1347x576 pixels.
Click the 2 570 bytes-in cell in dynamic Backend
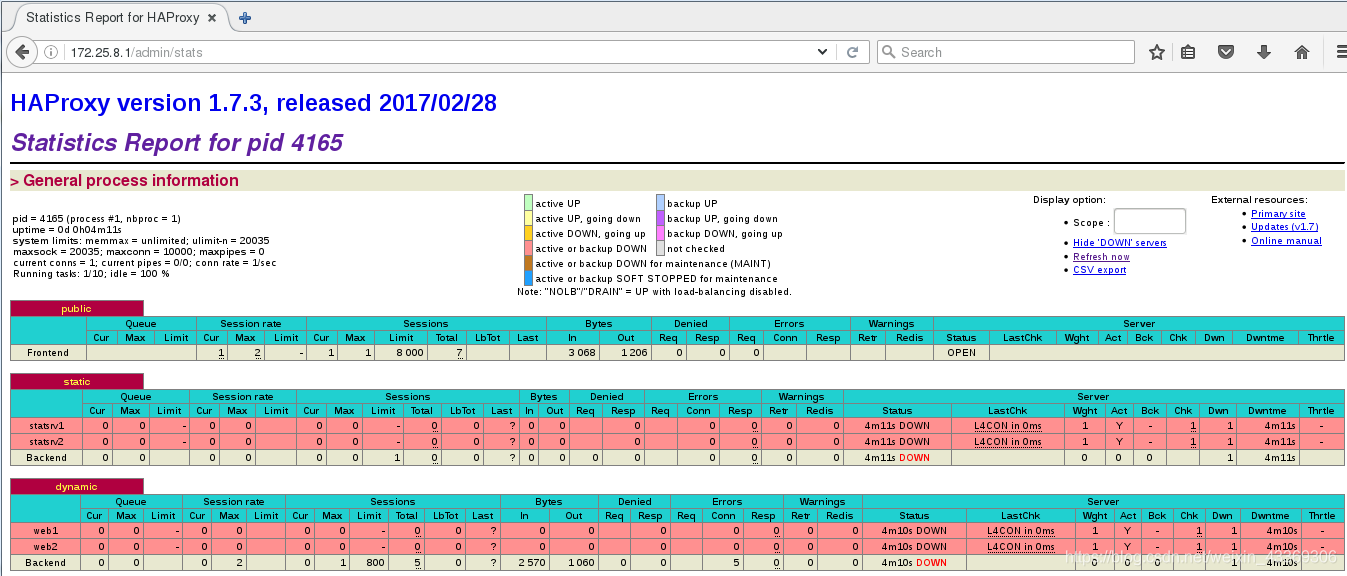(x=526, y=563)
